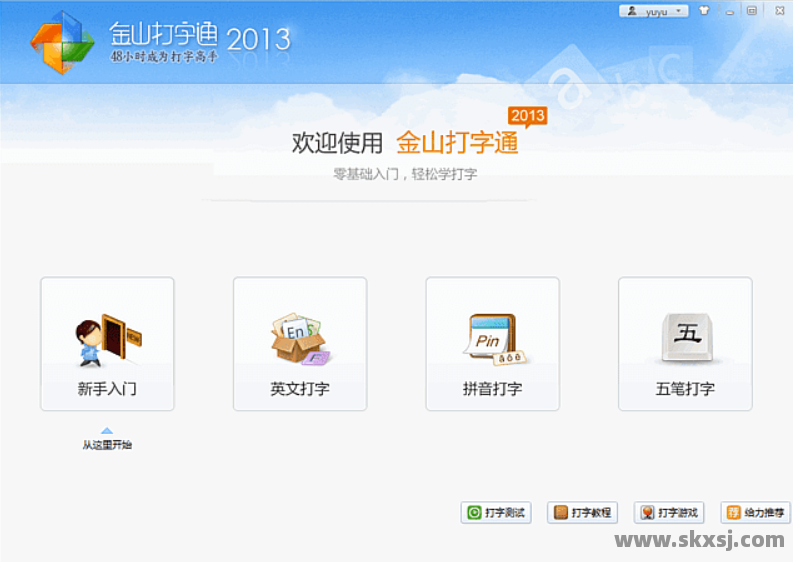Open the 给力推荐 recommendations
This screenshot has width=793, height=562.
(x=755, y=513)
